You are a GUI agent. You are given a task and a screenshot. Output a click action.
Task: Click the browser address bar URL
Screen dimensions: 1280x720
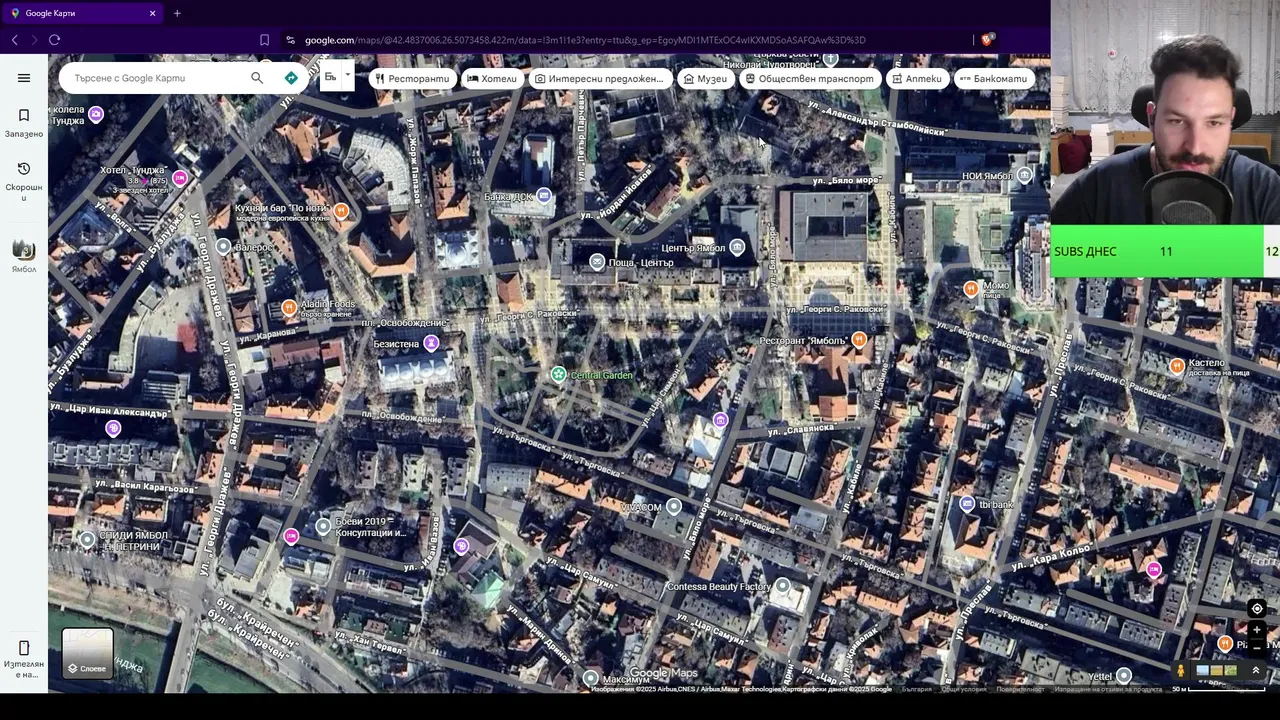click(x=585, y=40)
